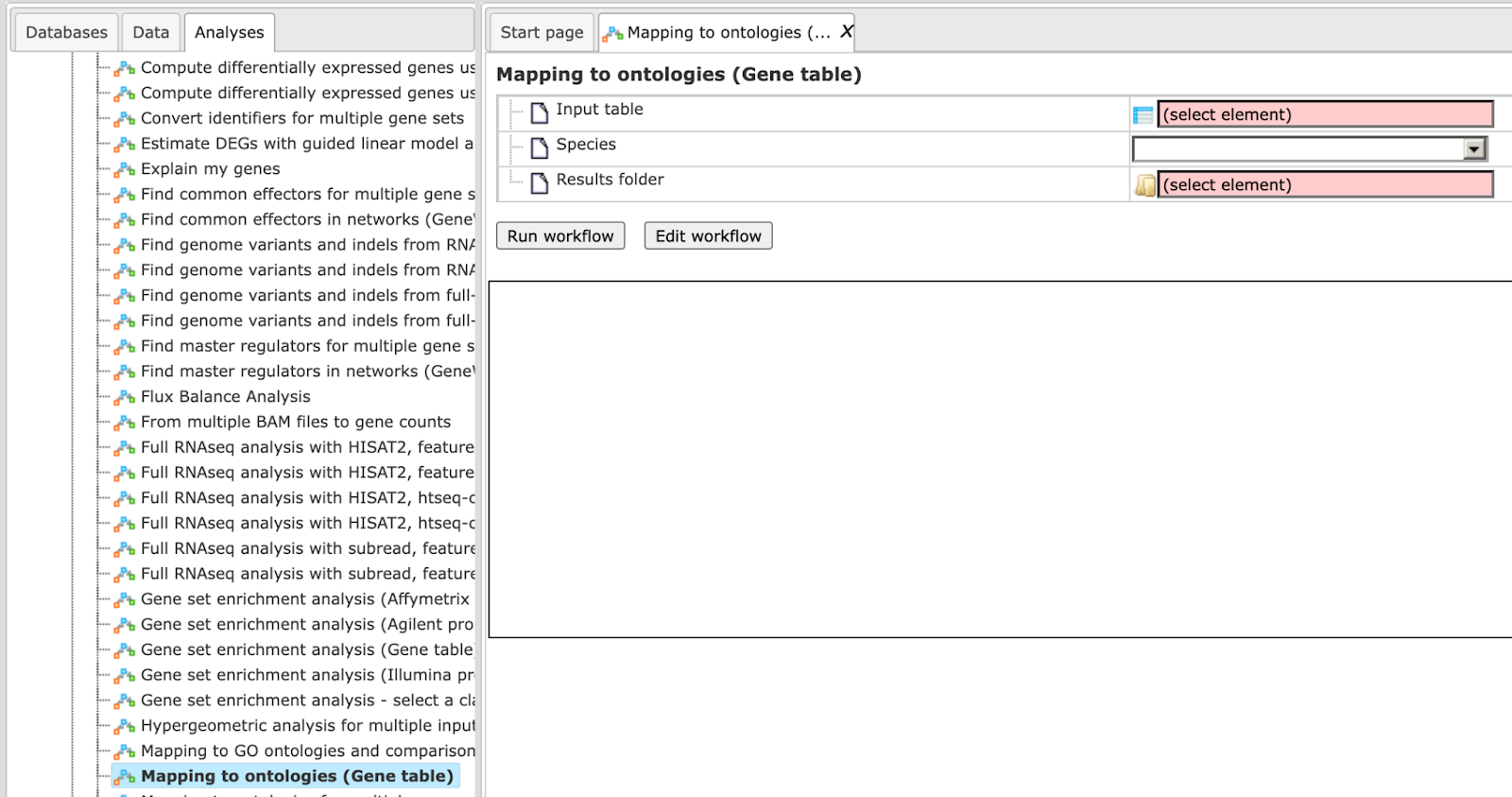Open the Species dropdown arrow
Screen dimensions: 1512x797
pos(1474,149)
